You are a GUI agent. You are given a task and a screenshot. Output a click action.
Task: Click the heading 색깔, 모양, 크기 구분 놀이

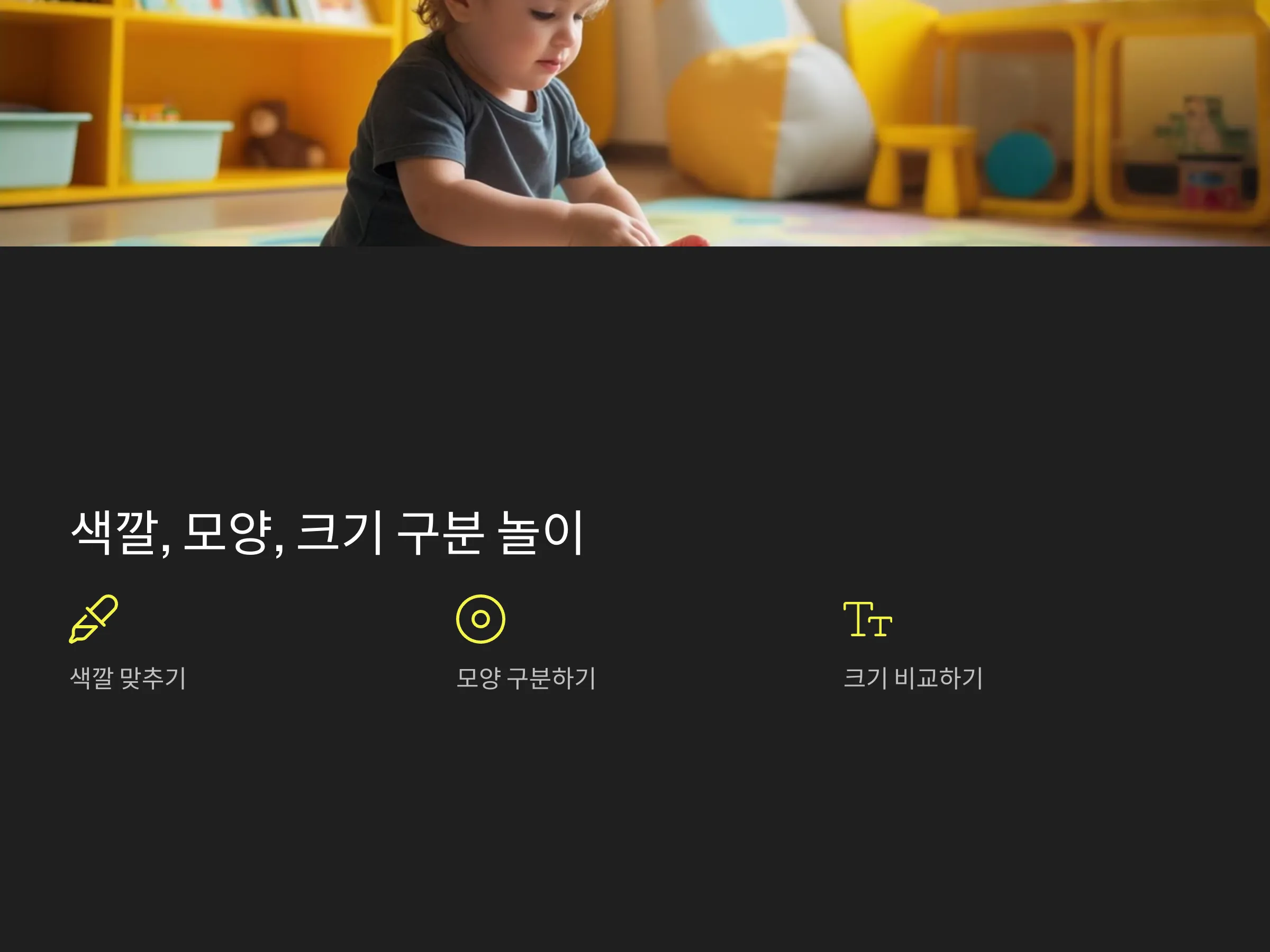tap(327, 533)
